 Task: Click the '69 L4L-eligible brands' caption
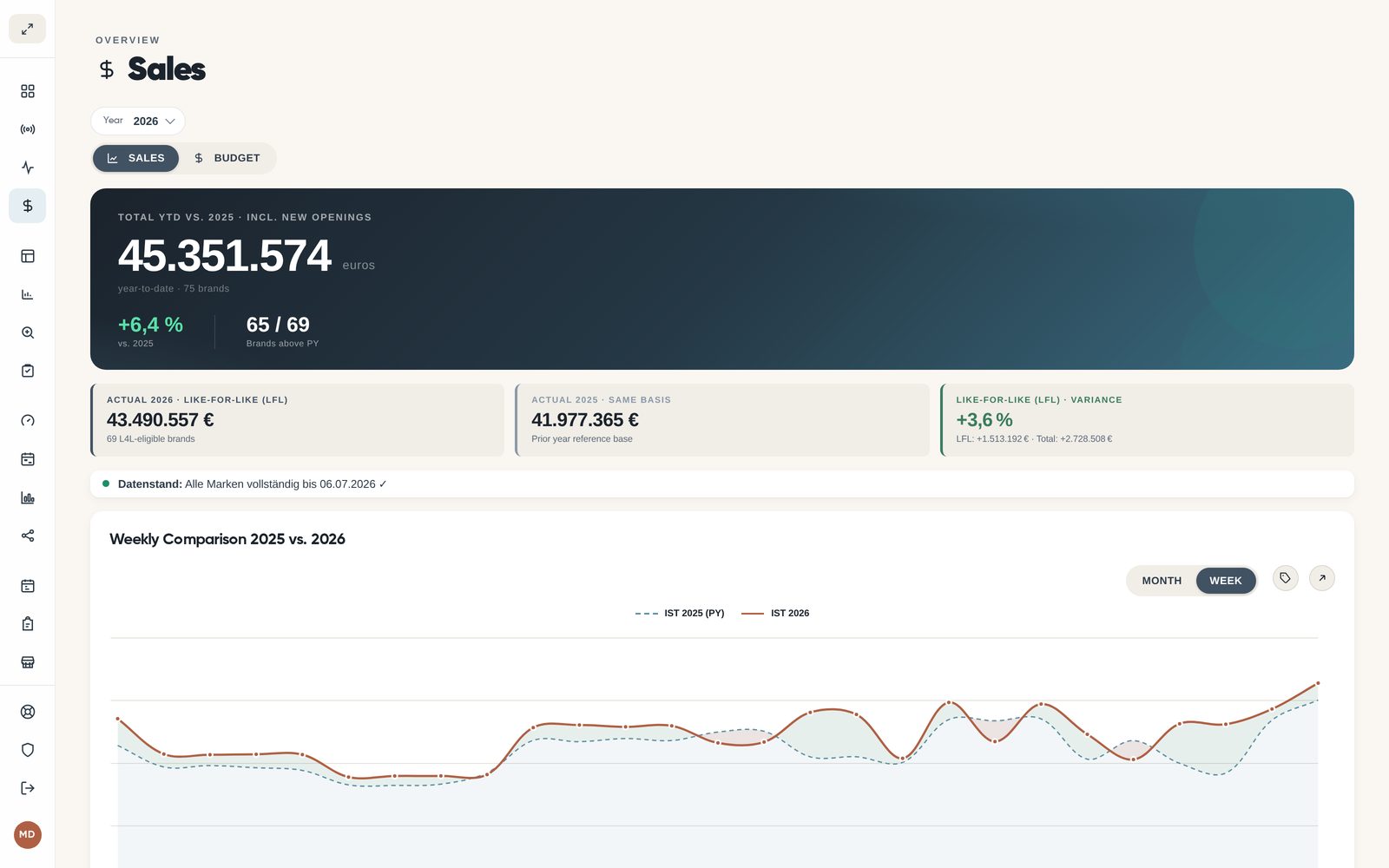pyautogui.click(x=151, y=439)
